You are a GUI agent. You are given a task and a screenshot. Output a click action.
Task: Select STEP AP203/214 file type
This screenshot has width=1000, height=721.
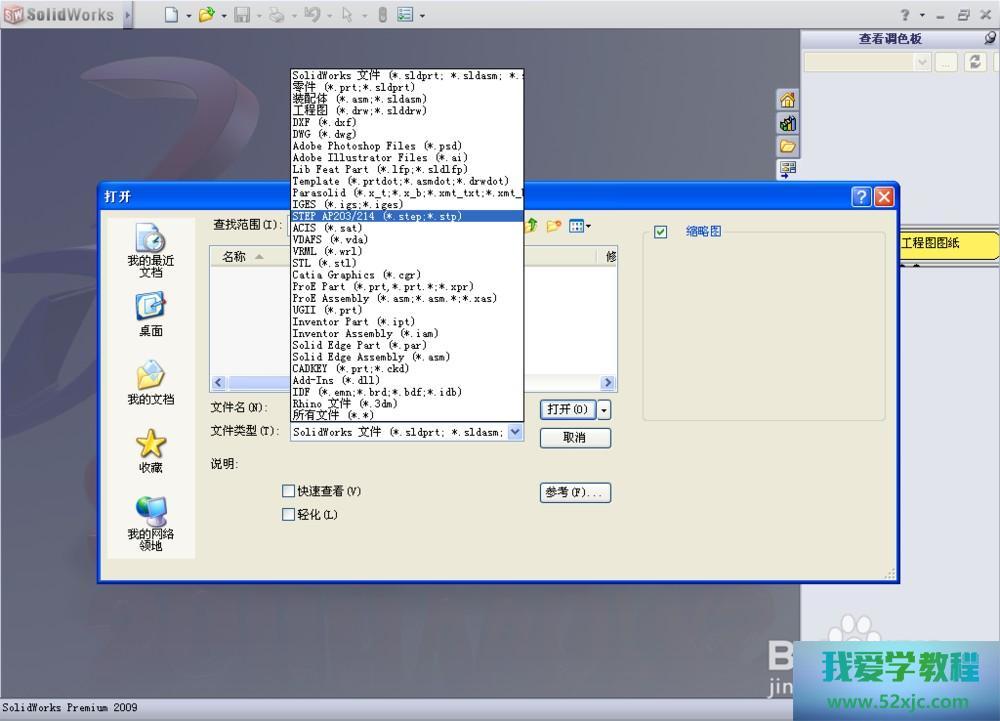point(377,216)
